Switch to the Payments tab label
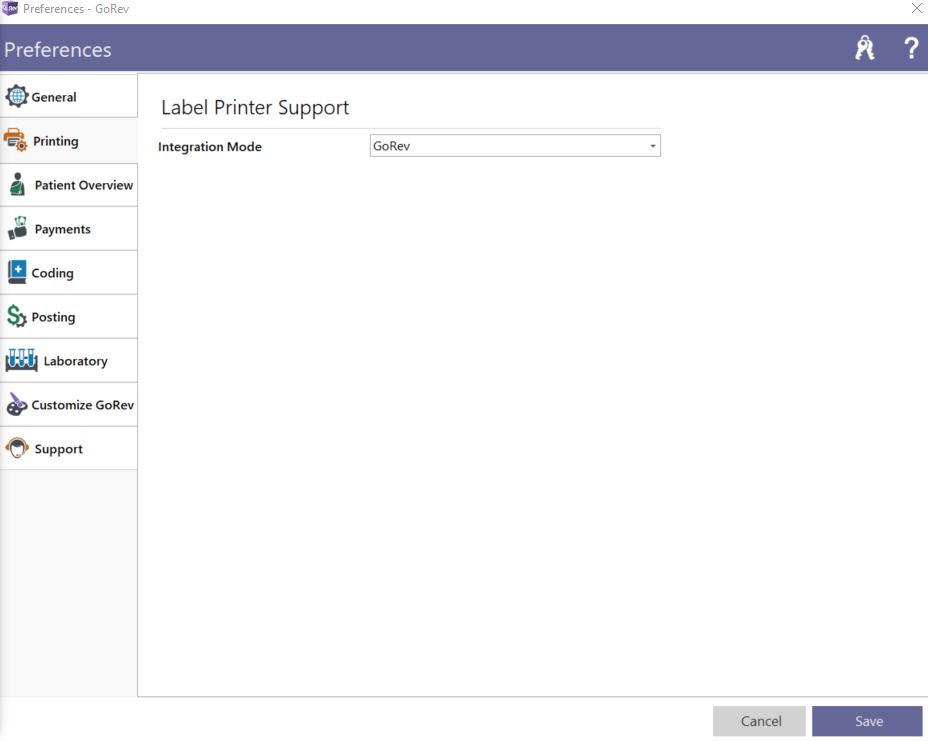Screen dimensions: 928x741 click(63, 229)
